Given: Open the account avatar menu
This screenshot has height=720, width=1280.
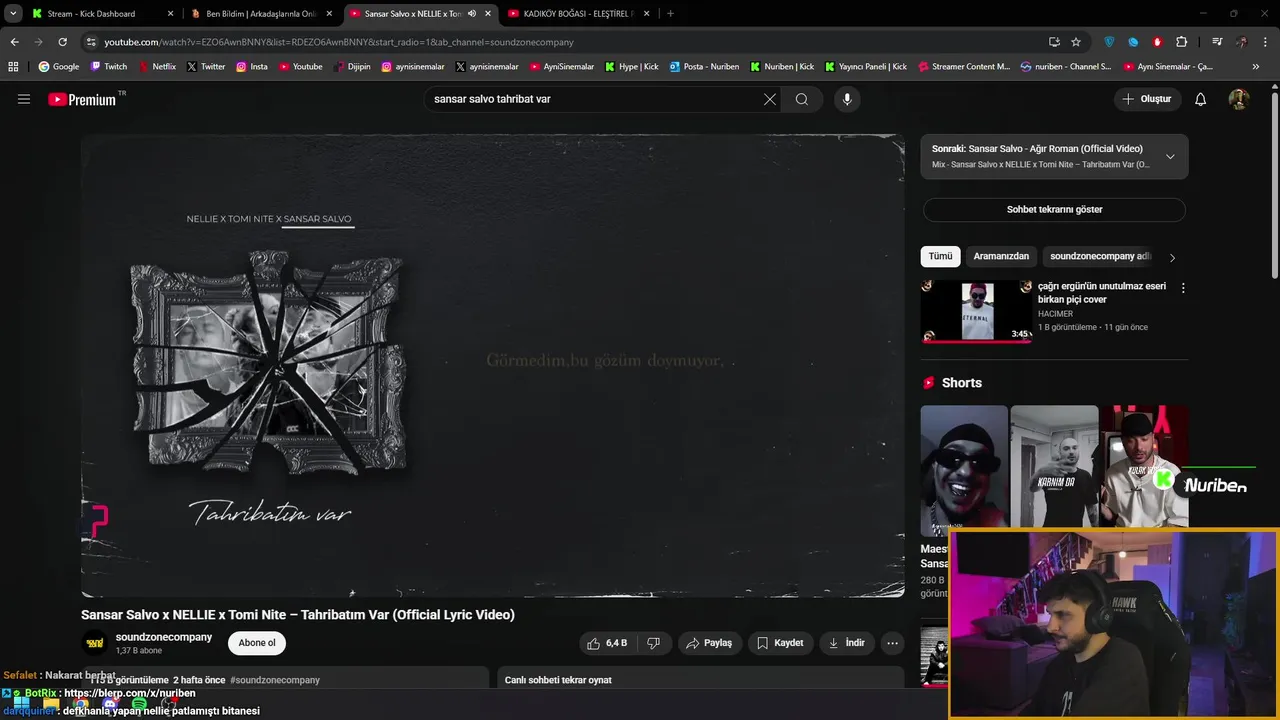Looking at the screenshot, I should click(x=1239, y=99).
